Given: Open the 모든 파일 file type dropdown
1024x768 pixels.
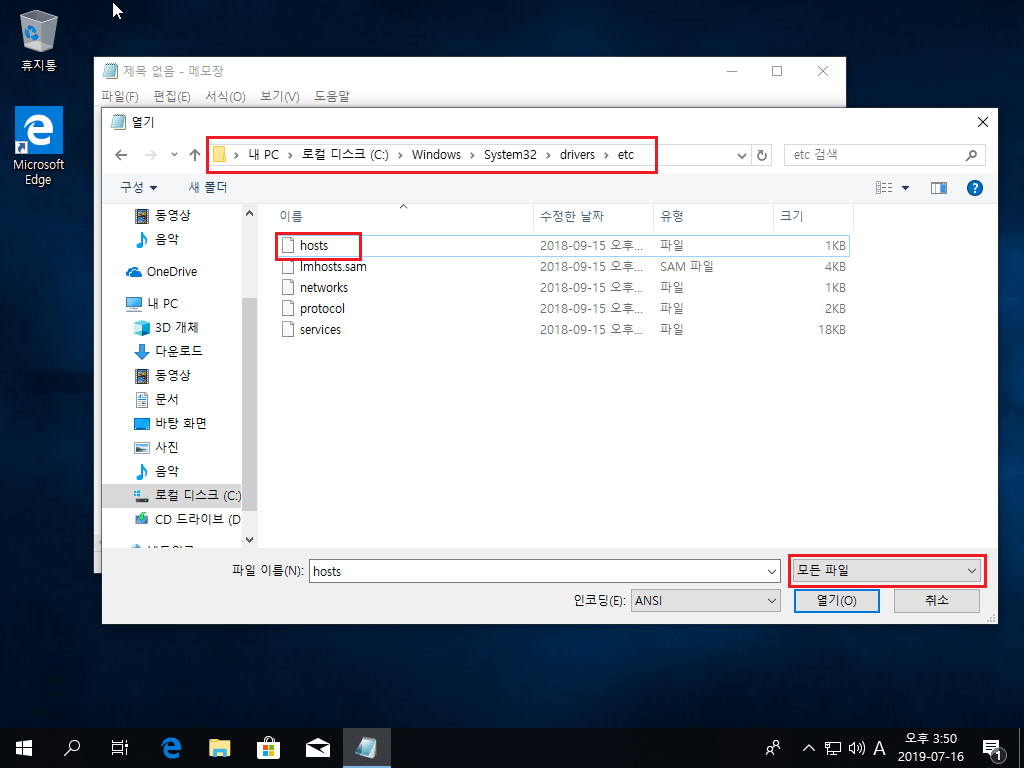Looking at the screenshot, I should (886, 570).
